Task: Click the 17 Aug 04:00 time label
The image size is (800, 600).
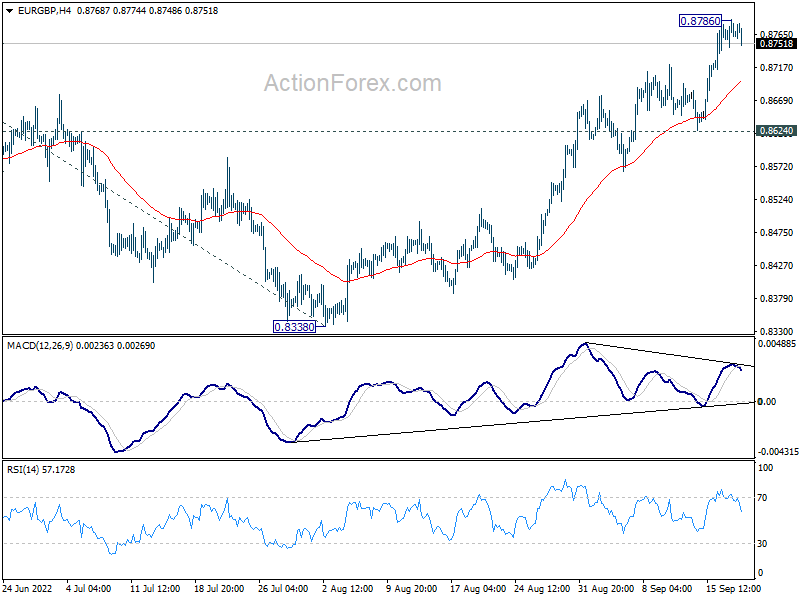Action: coord(478,589)
